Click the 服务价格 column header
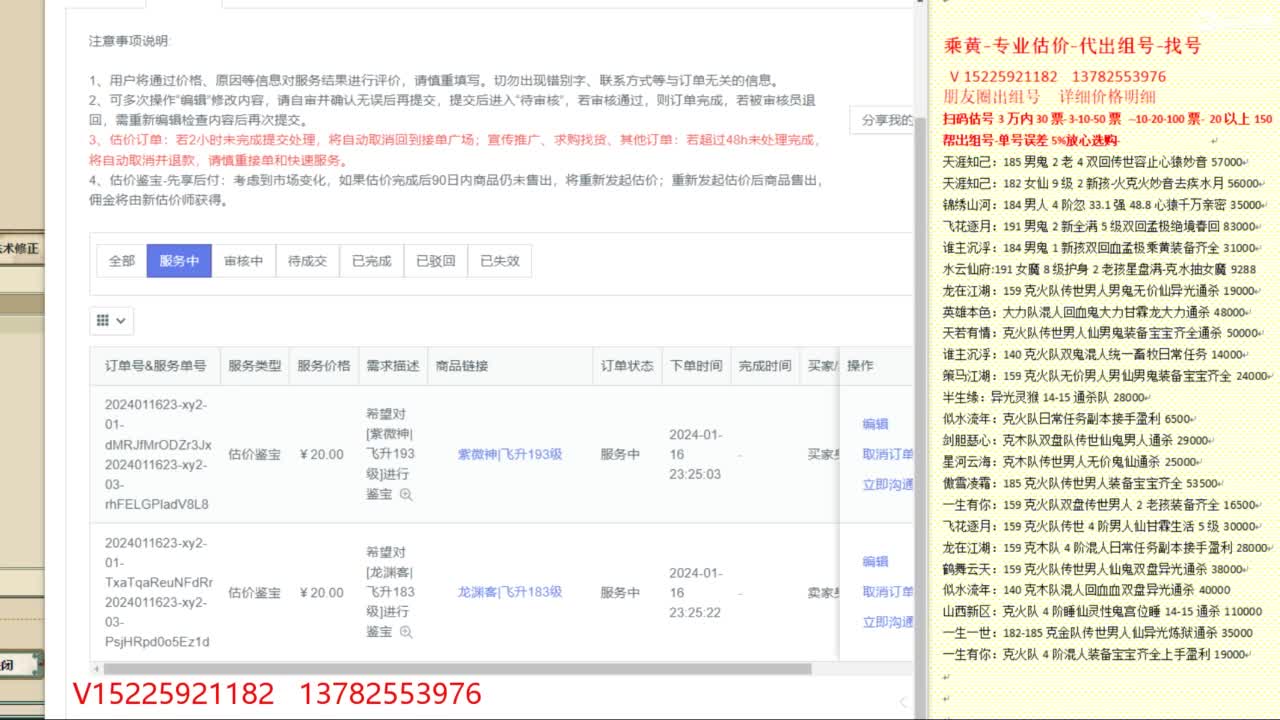1280x720 pixels. tap(323, 366)
